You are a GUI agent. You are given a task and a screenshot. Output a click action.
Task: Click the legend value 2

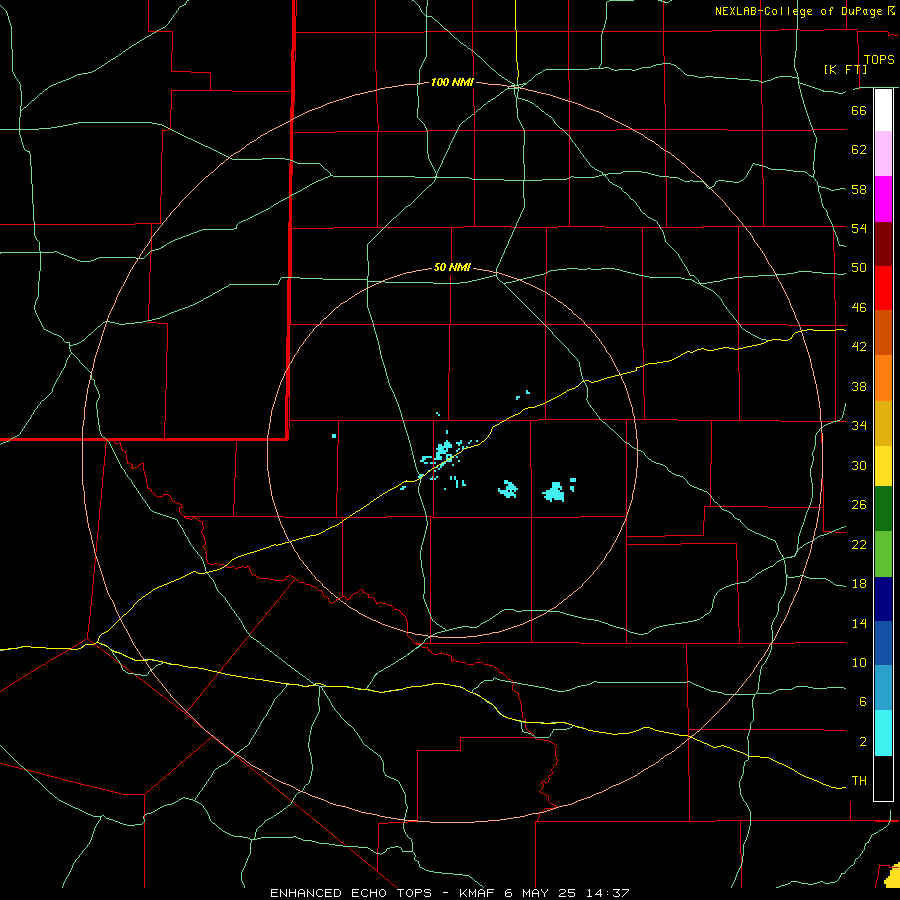pyautogui.click(x=863, y=742)
